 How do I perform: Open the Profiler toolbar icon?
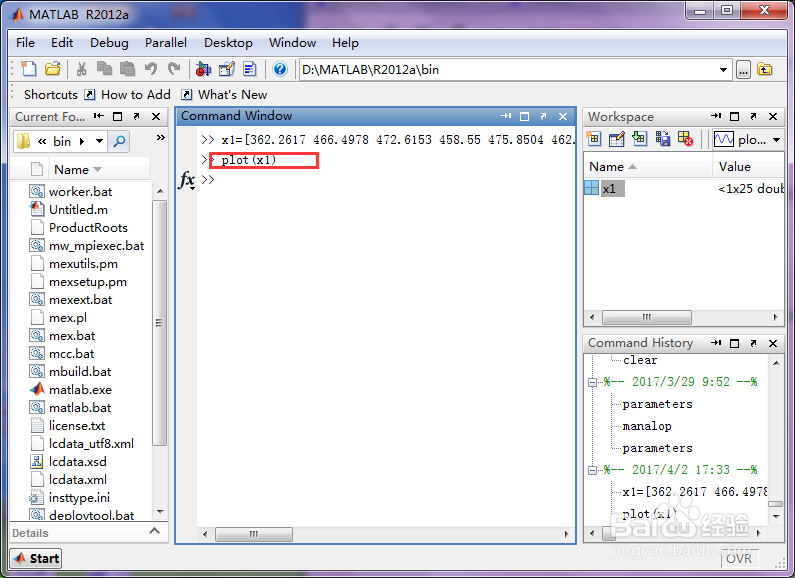tap(250, 69)
